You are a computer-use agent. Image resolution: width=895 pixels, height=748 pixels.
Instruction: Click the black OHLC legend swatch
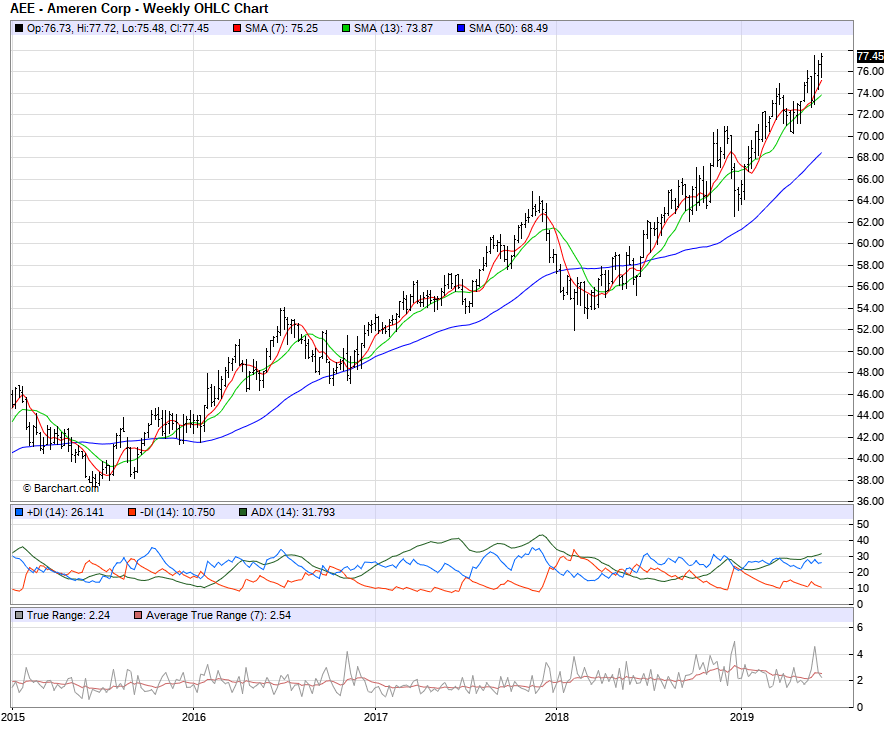[x=19, y=28]
